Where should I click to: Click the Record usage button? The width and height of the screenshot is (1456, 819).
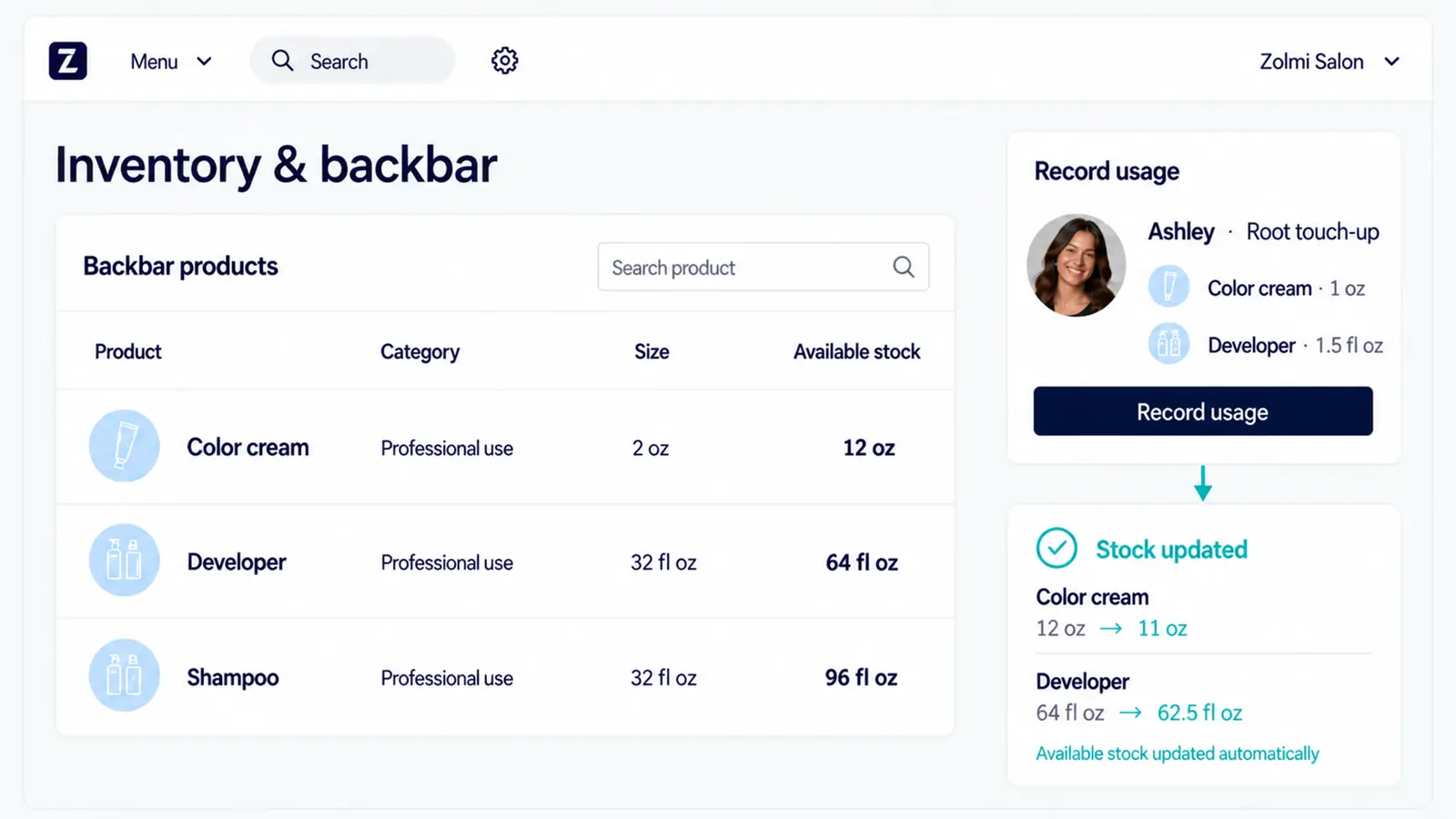pos(1203,411)
